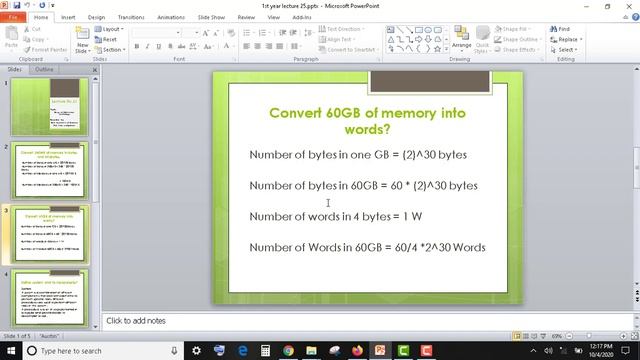Click the 'Click to add notes' field
Screen dimensions: 640x360
click(x=367, y=321)
